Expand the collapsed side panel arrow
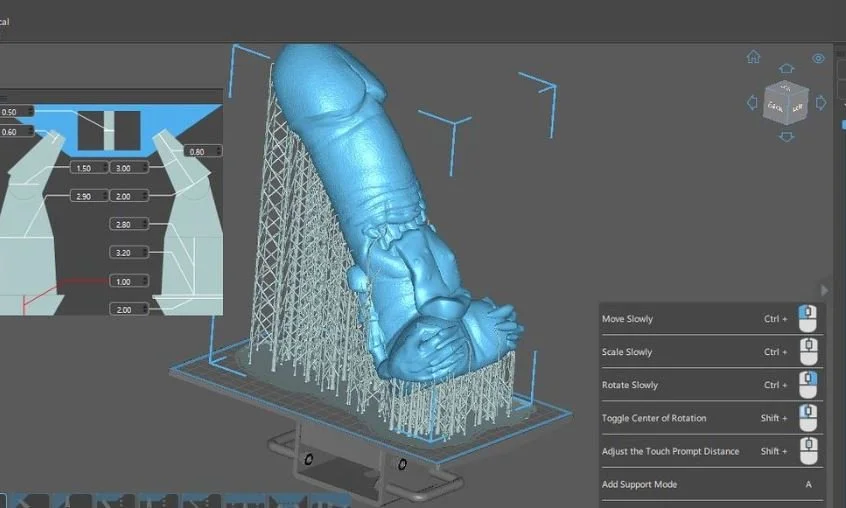 pos(824,290)
